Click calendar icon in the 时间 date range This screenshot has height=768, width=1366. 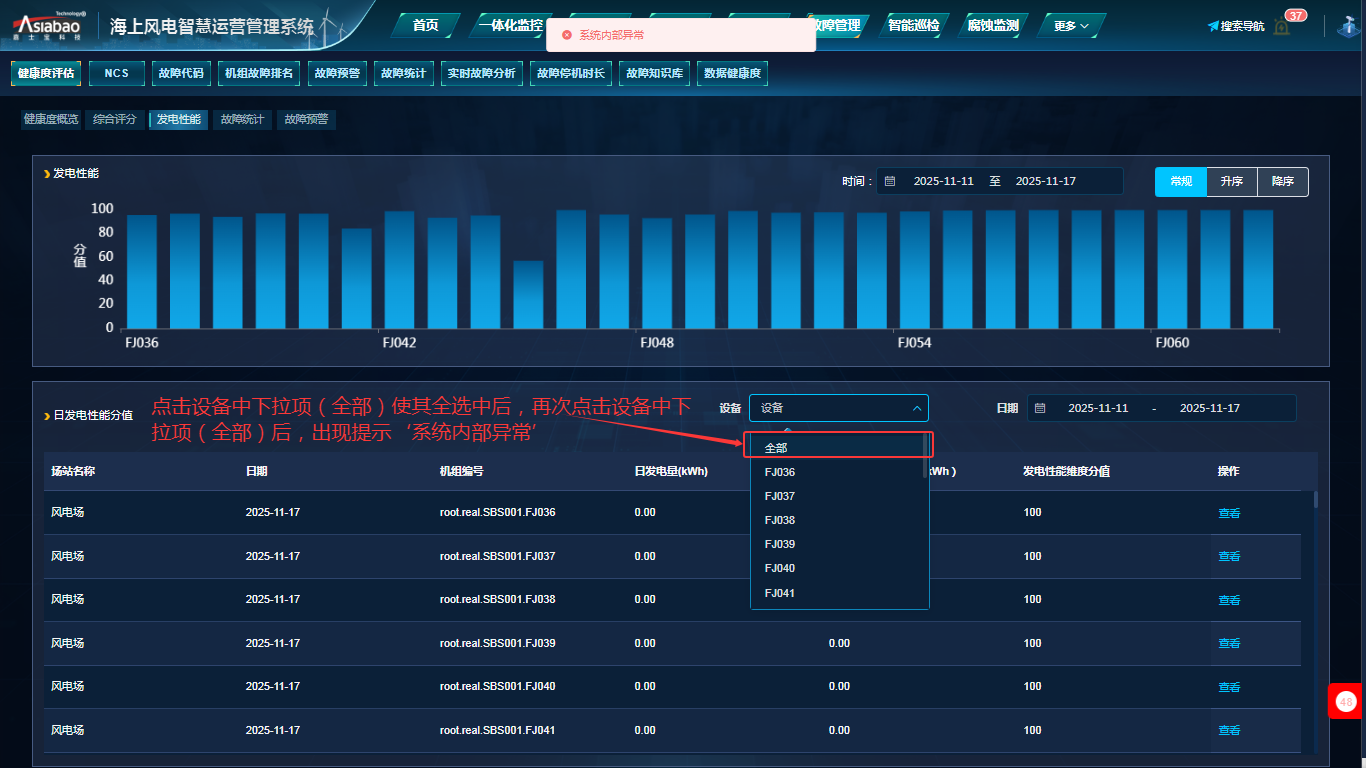889,182
